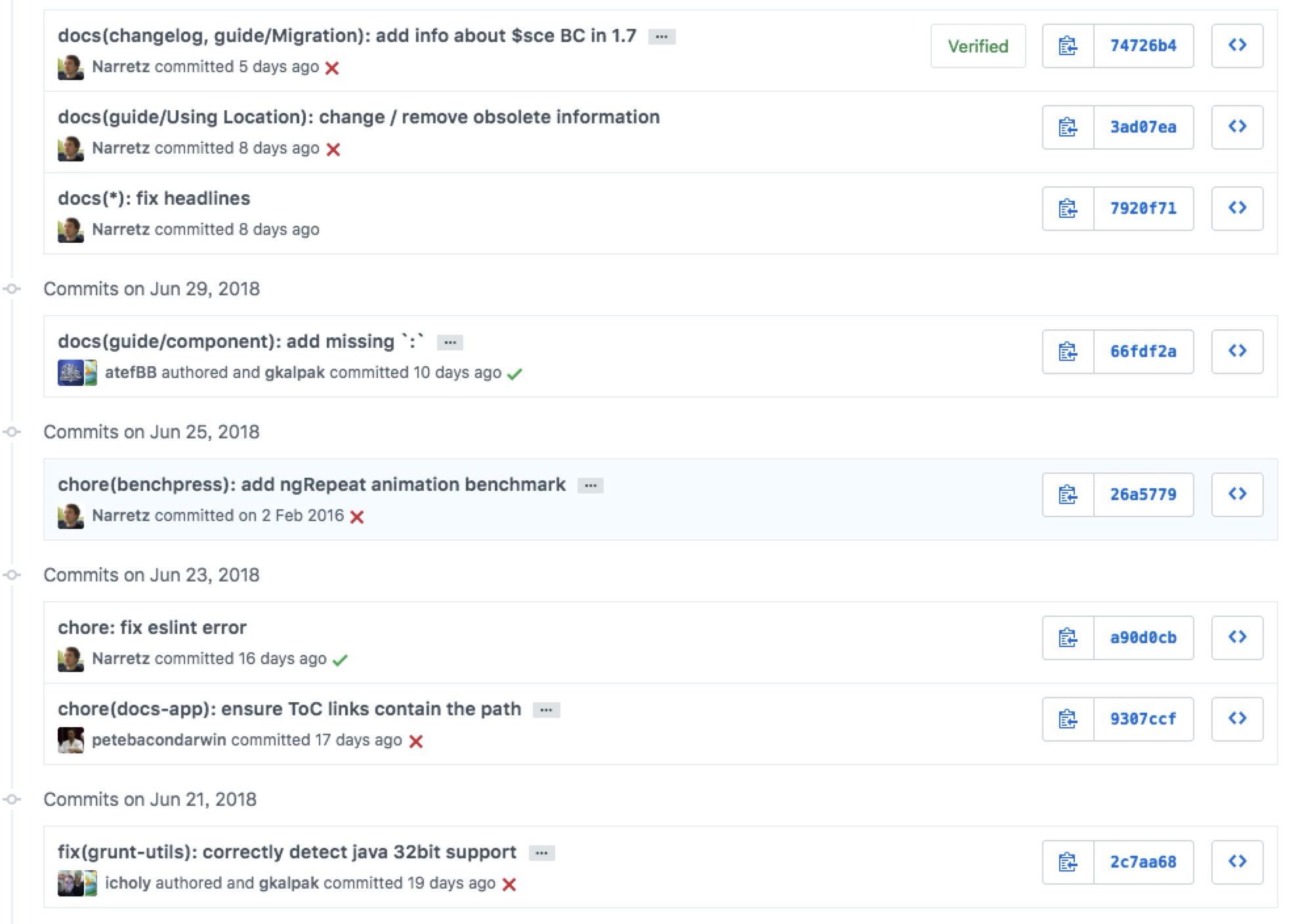Browse repository at commit a90d0cb
Image resolution: width=1298 pixels, height=924 pixels.
1237,638
